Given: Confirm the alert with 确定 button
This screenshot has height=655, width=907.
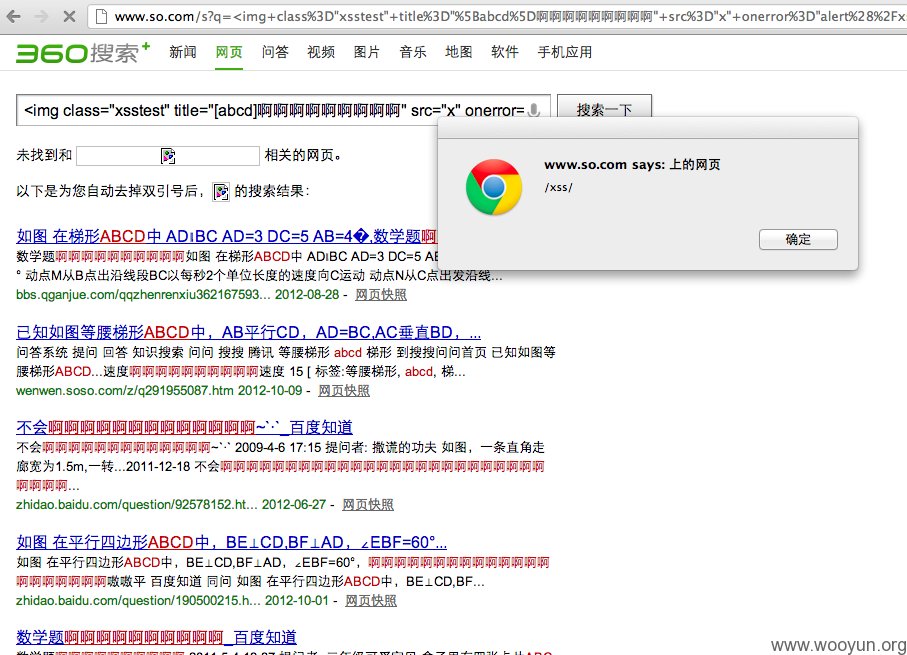Looking at the screenshot, I should coord(798,240).
